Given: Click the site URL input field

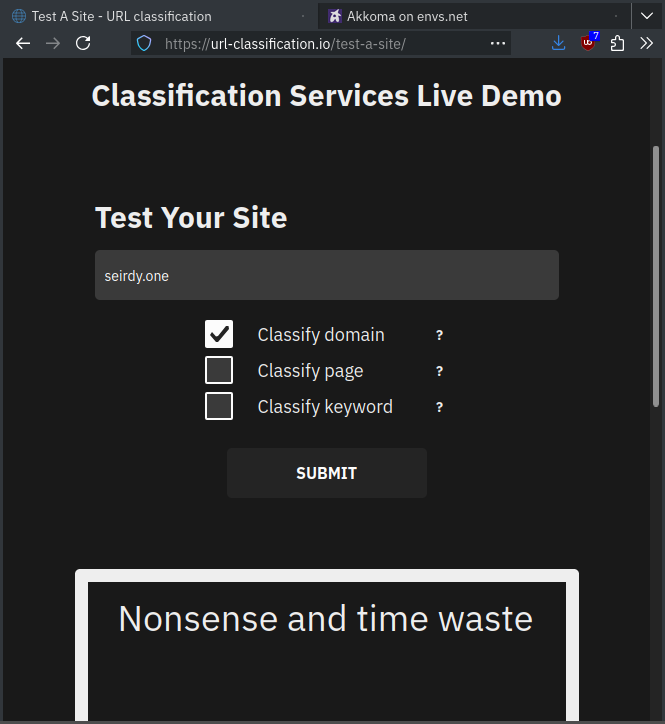Looking at the screenshot, I should coord(326,276).
